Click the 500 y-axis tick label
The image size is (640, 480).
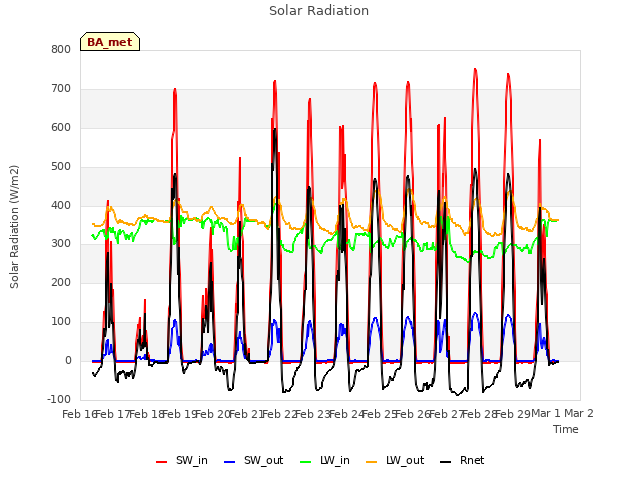(x=61, y=167)
